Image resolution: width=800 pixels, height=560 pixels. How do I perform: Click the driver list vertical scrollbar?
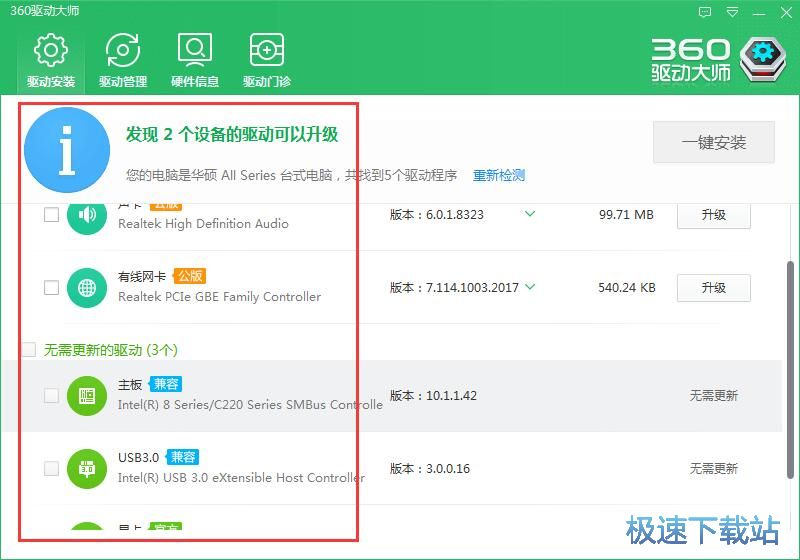790,370
